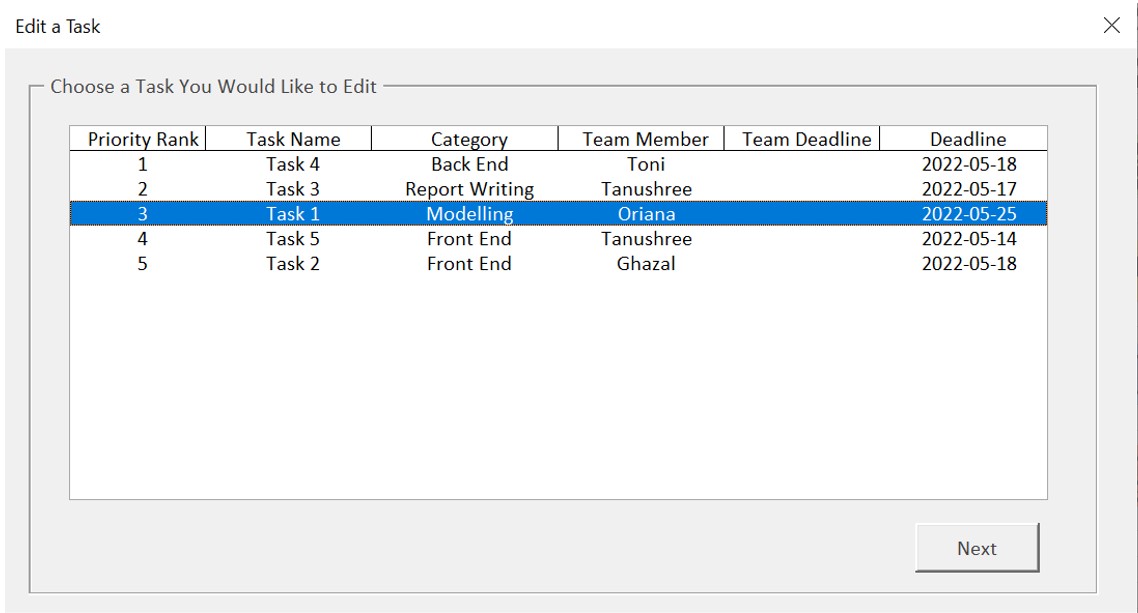Screen dimensions: 1138x613
Task: Click Tanushree next to Task 5
Action: click(644, 238)
